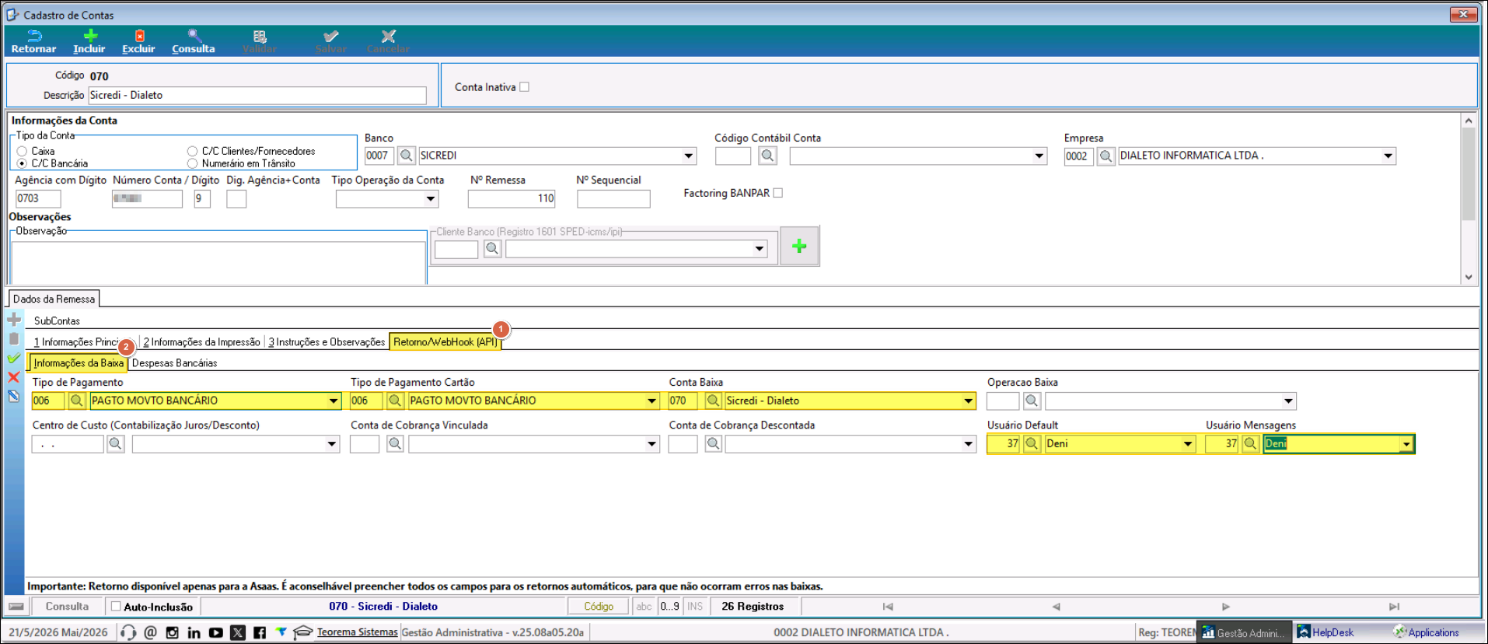Screen dimensions: 1488x644
Task: Click the Operacao Baixa lookup magnifier
Action: click(1031, 401)
